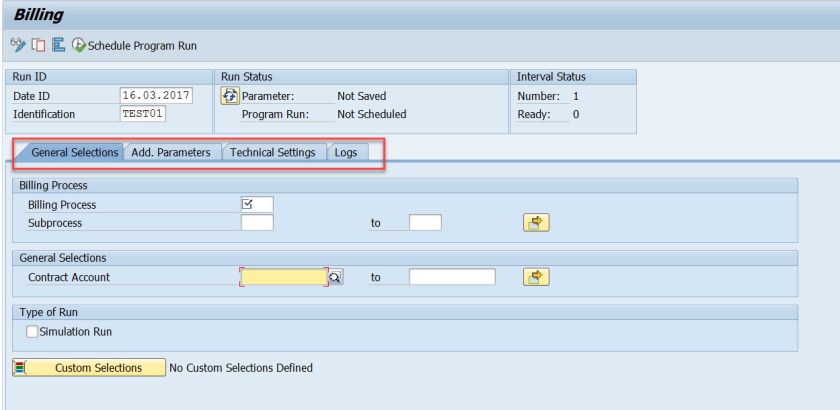
Task: Click the 'Not Scheduled' program run text
Action: point(372,114)
